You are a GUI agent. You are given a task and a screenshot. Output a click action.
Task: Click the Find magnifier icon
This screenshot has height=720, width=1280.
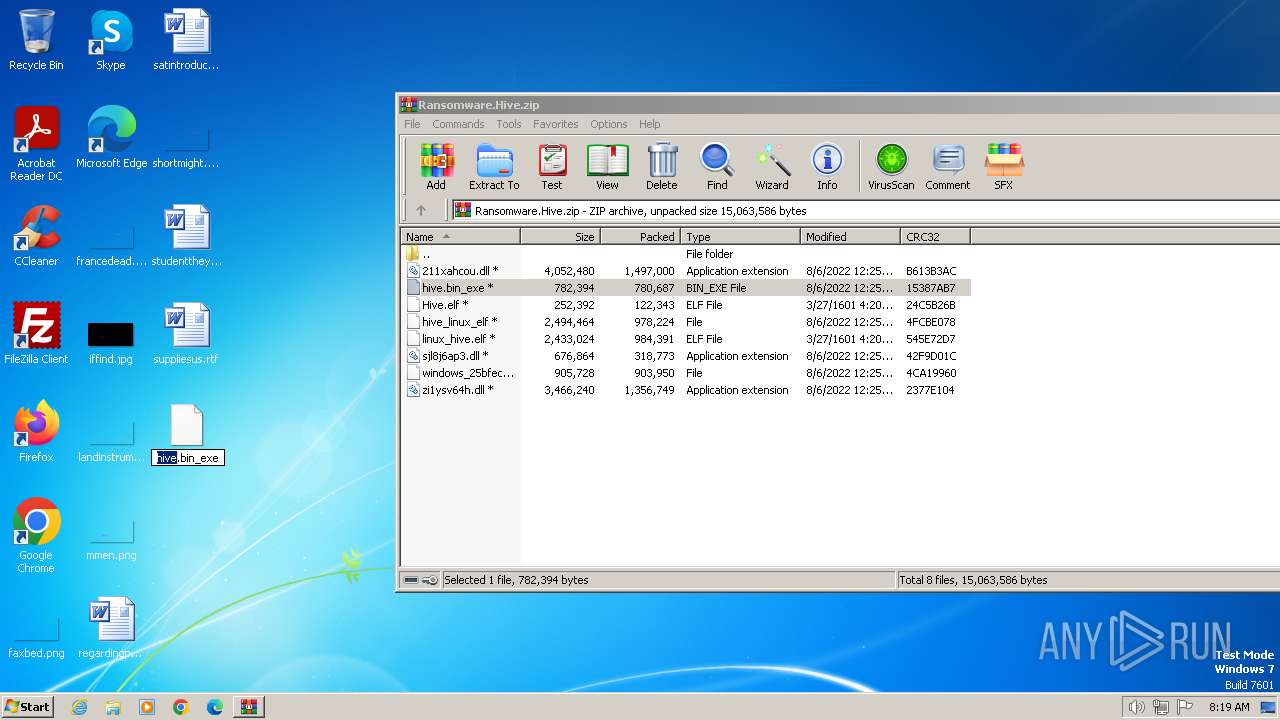click(x=717, y=166)
